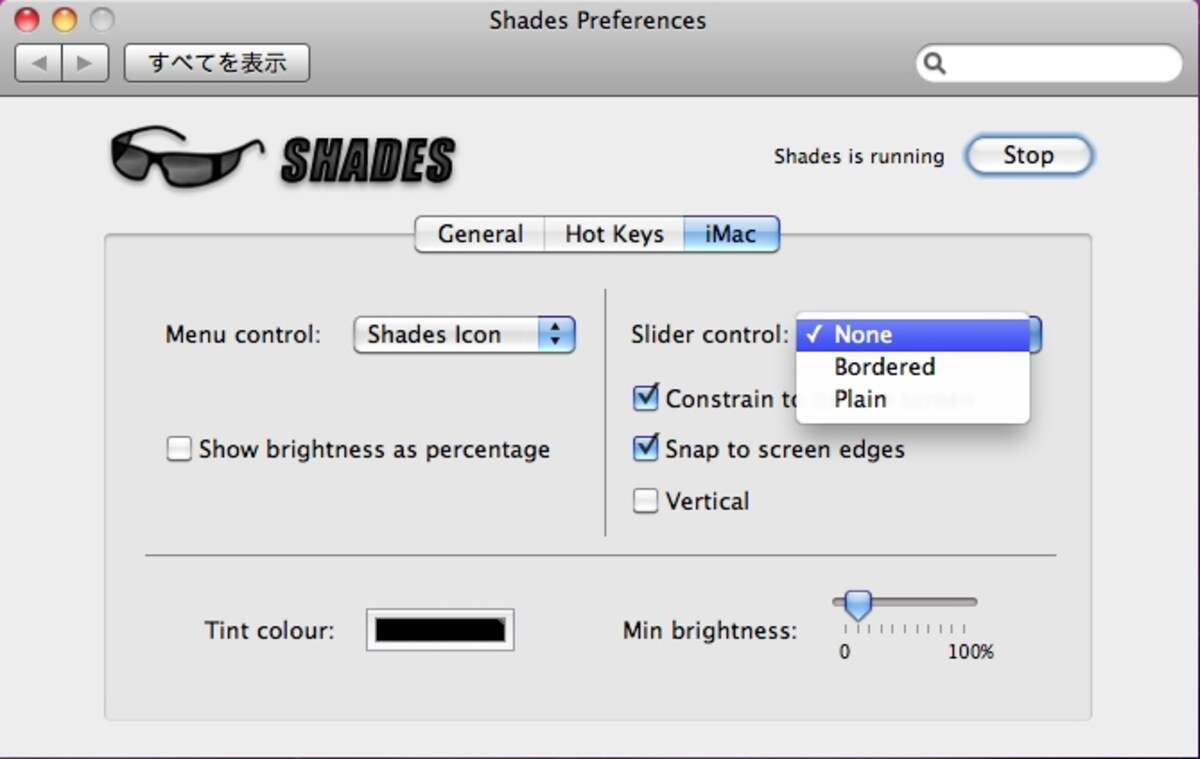Viewport: 1200px width, 759px height.
Task: Open the Menu control Shades Icon dropdown
Action: click(465, 335)
